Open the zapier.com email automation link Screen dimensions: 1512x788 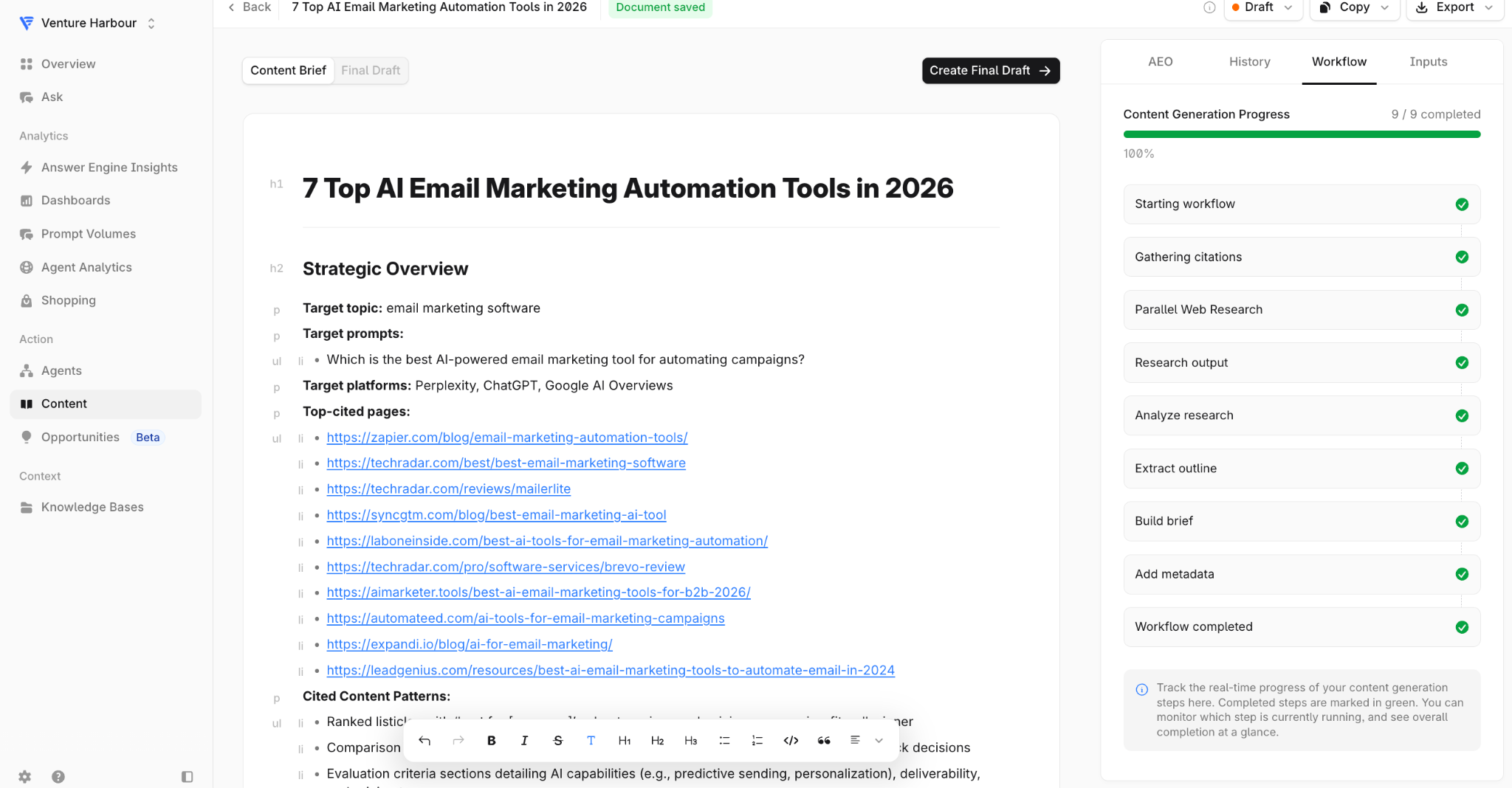[x=507, y=438]
